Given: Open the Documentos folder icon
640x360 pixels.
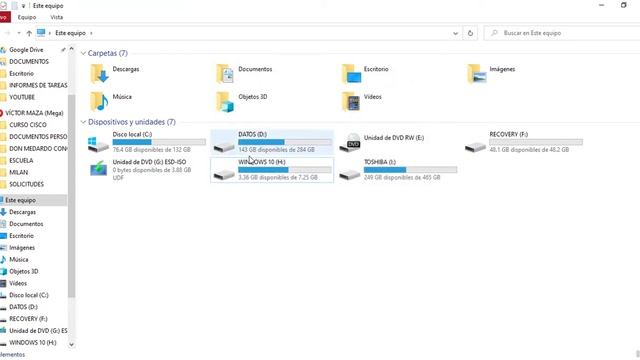Looking at the screenshot, I should click(x=225, y=74).
